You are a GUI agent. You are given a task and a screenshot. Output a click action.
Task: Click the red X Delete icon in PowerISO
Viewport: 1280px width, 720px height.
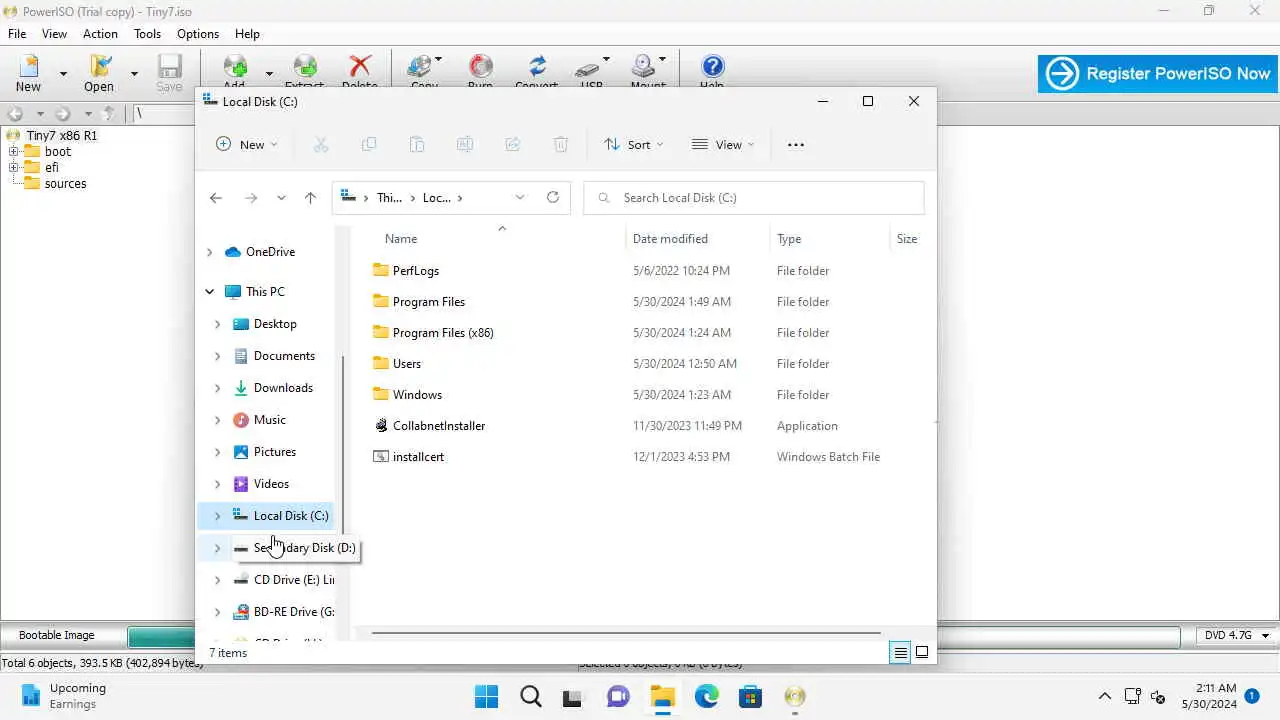[x=359, y=67]
